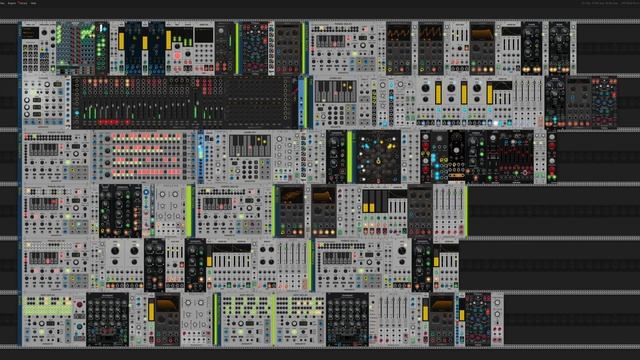640x360 pixels.
Task: Click the first orange curve display in the bottom rack row
Action: point(167,304)
